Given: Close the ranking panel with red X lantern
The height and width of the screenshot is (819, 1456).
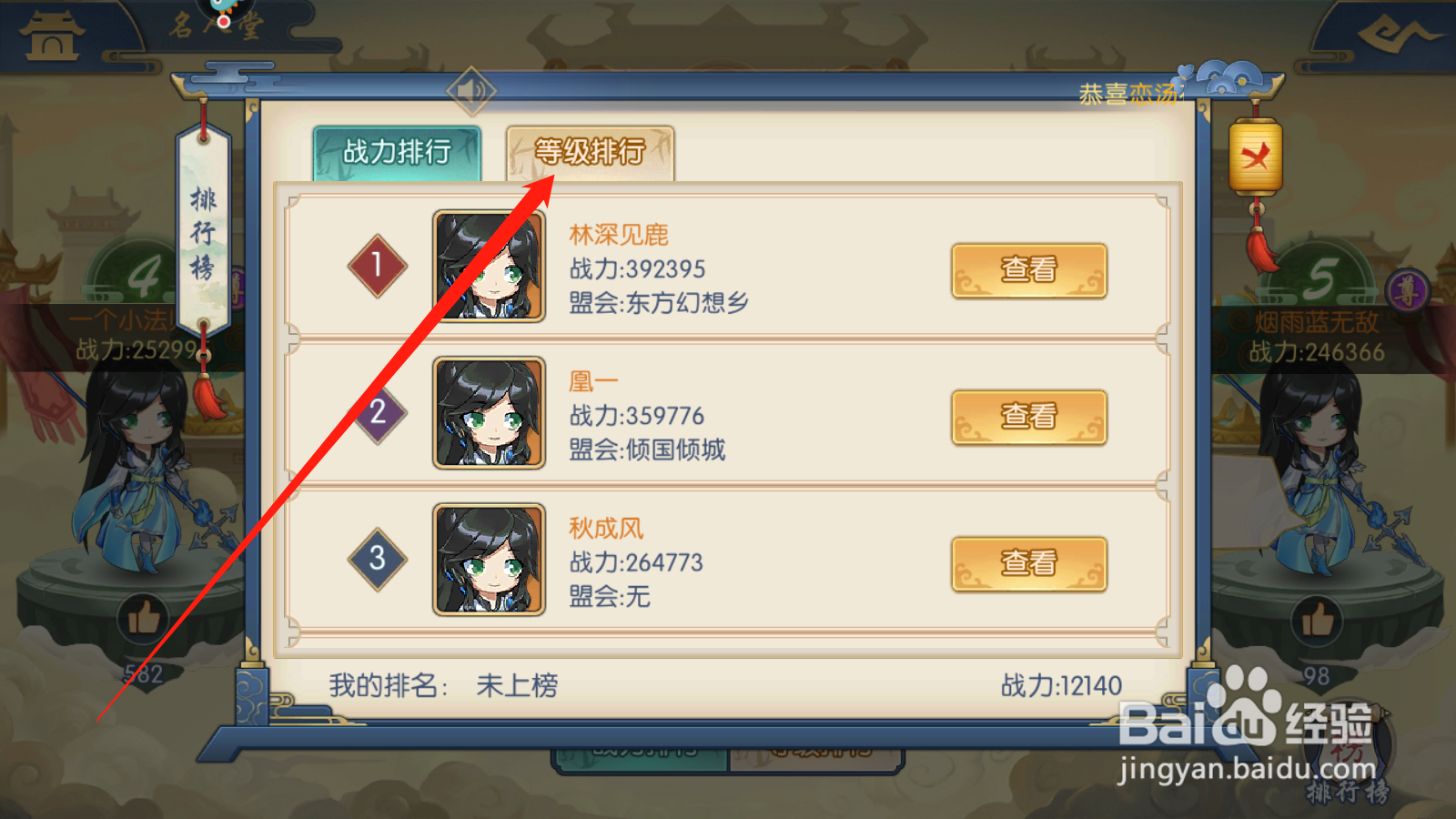Looking at the screenshot, I should (x=1255, y=157).
